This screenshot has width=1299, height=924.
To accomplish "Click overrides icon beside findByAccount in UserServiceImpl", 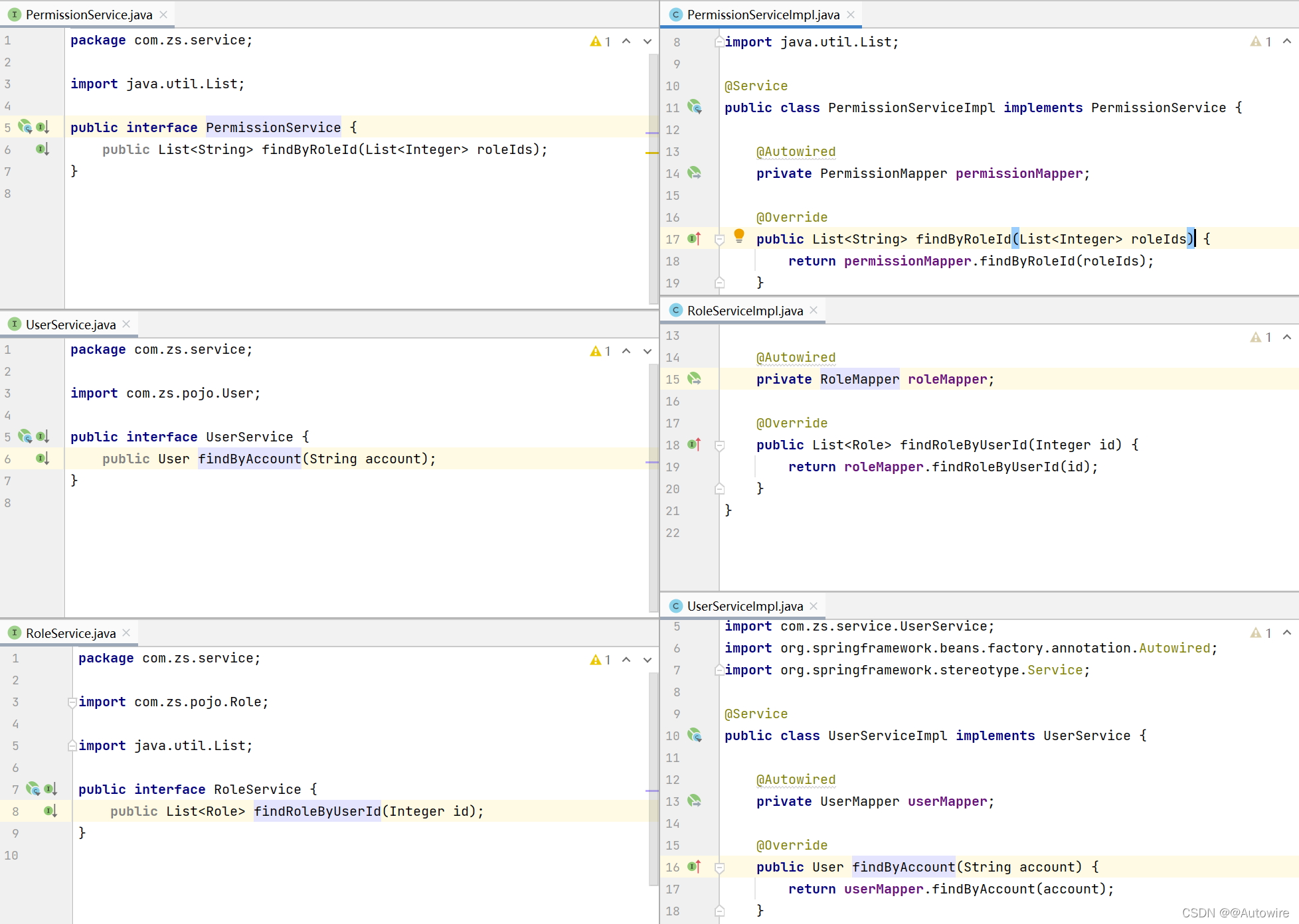I will 695,866.
